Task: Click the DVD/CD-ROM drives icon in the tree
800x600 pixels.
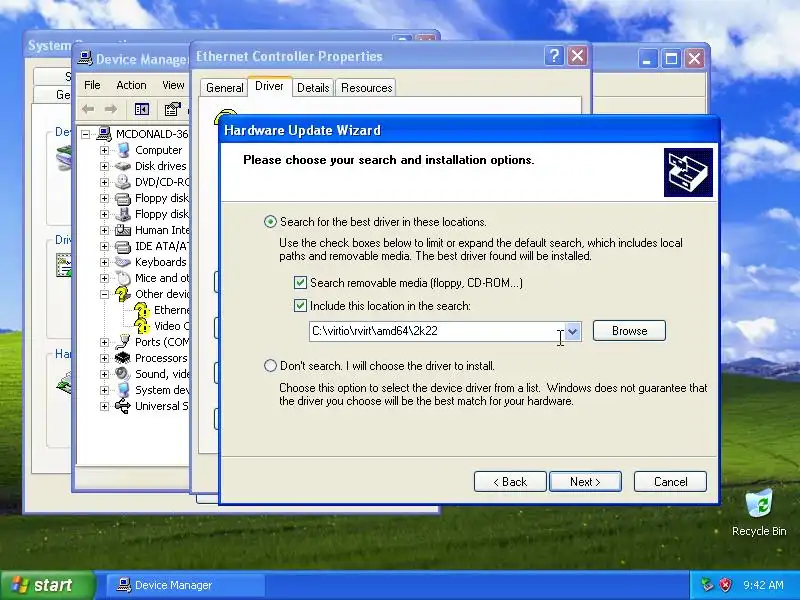Action: [x=123, y=182]
